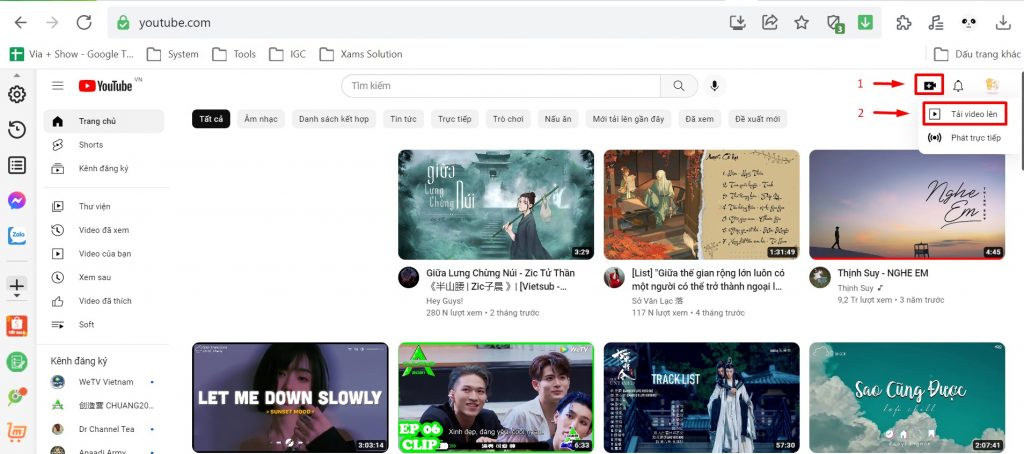This screenshot has width=1024, height=454.
Task: Open Video của bạn in the sidebar
Action: 104,253
